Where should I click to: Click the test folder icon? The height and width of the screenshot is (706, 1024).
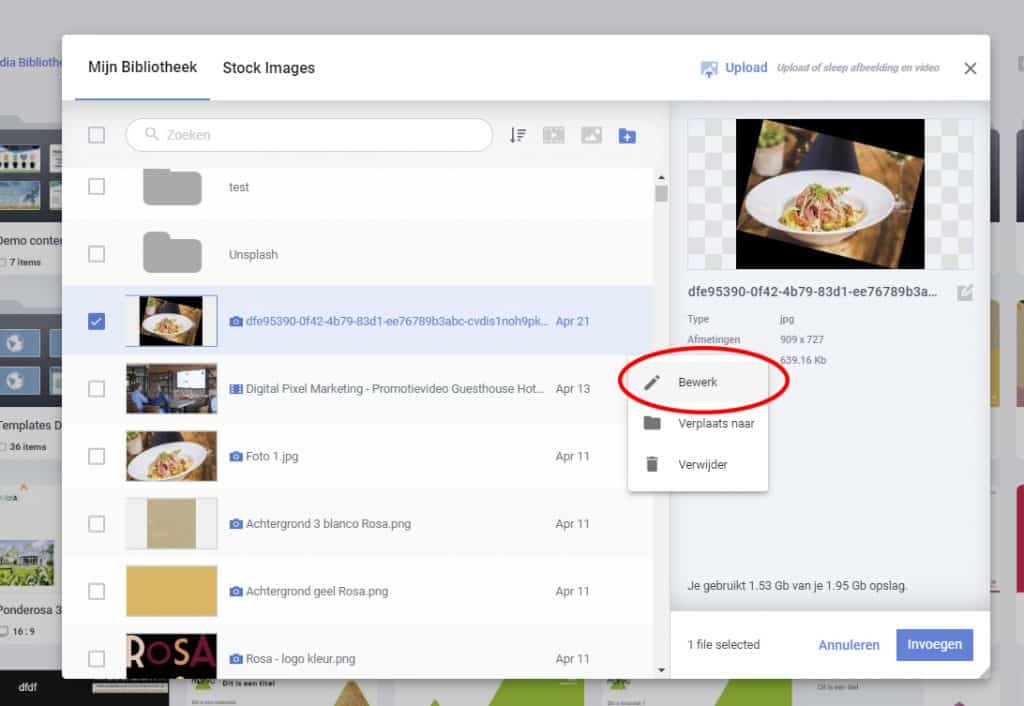click(x=172, y=187)
